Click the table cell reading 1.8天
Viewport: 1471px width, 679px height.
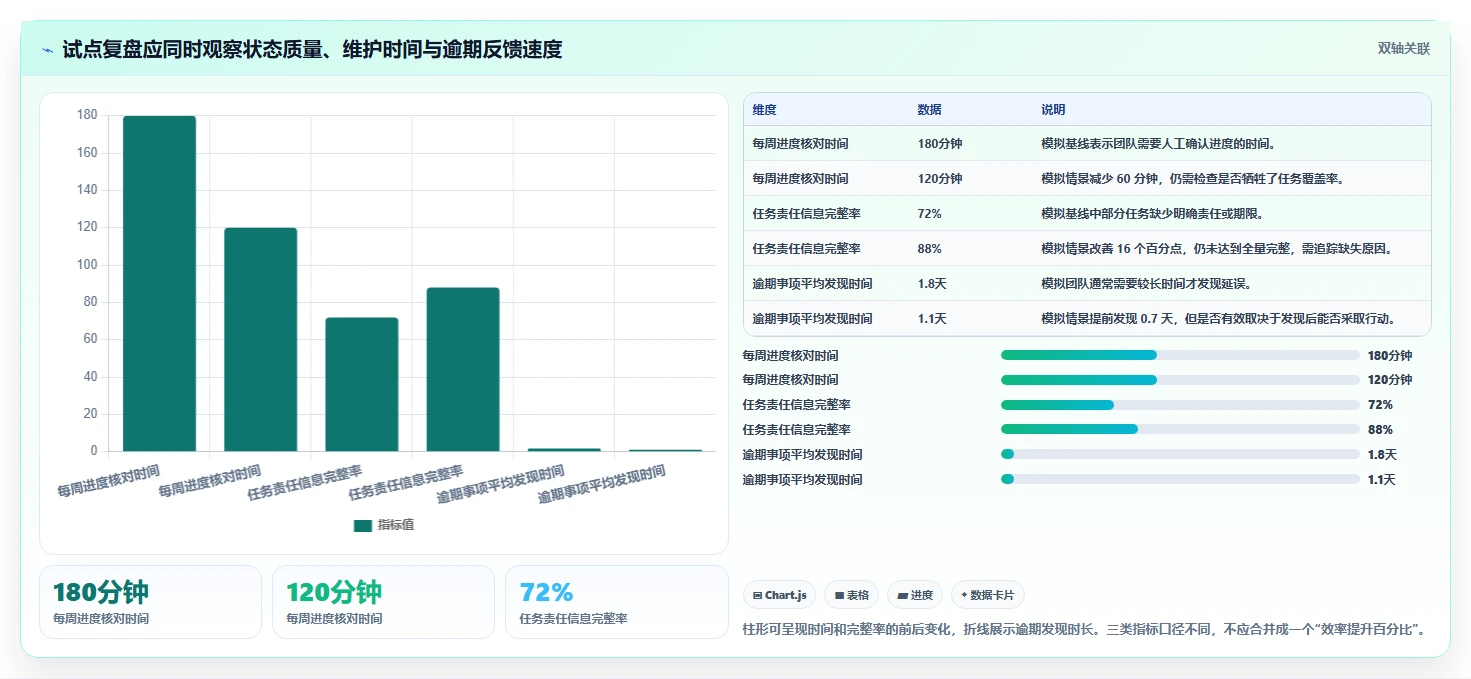[x=932, y=284]
